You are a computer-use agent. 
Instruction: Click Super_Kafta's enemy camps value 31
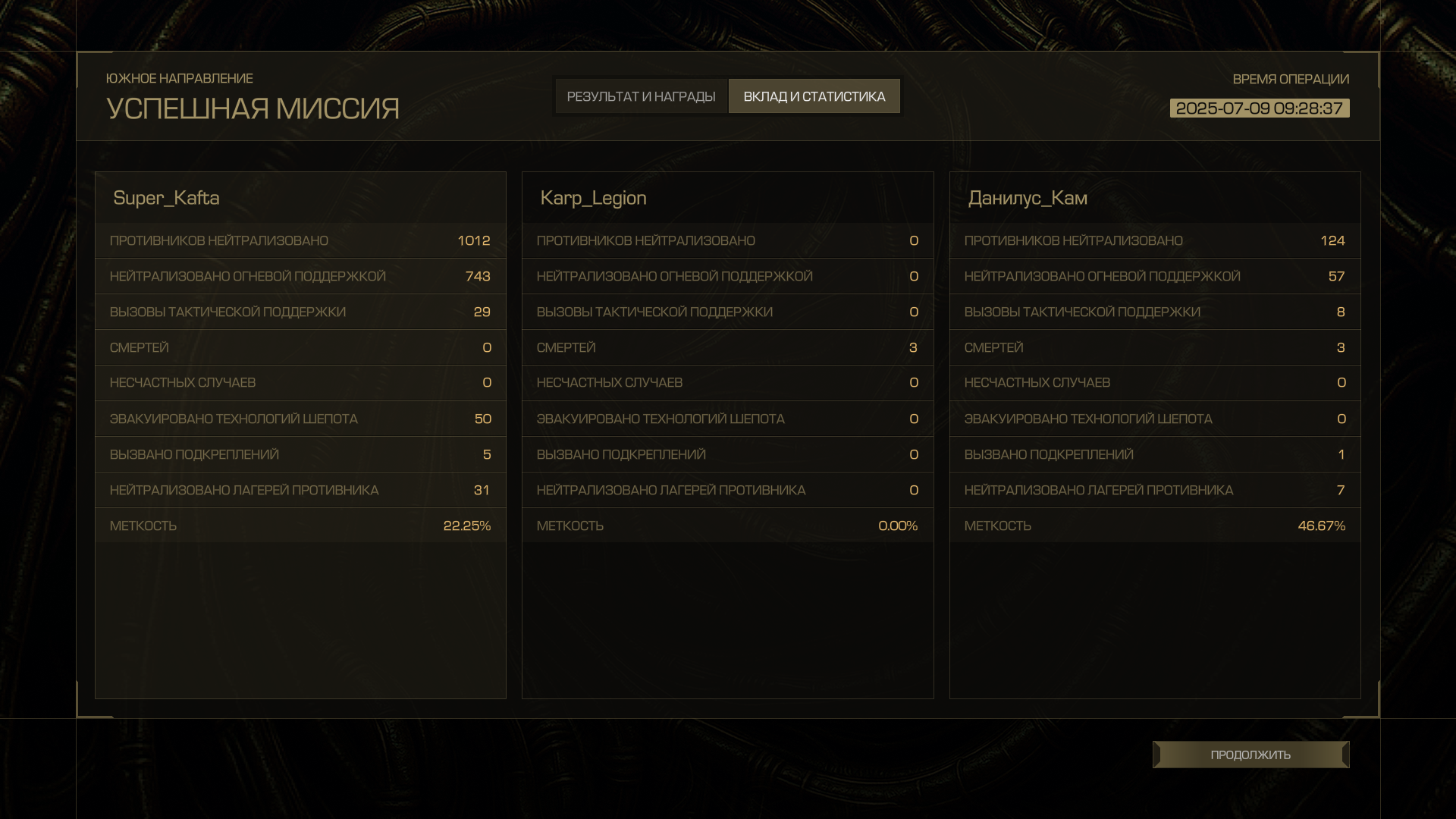coord(482,490)
